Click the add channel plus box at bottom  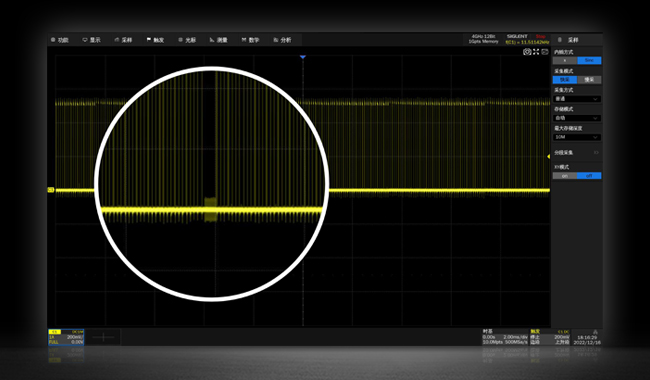[103, 337]
